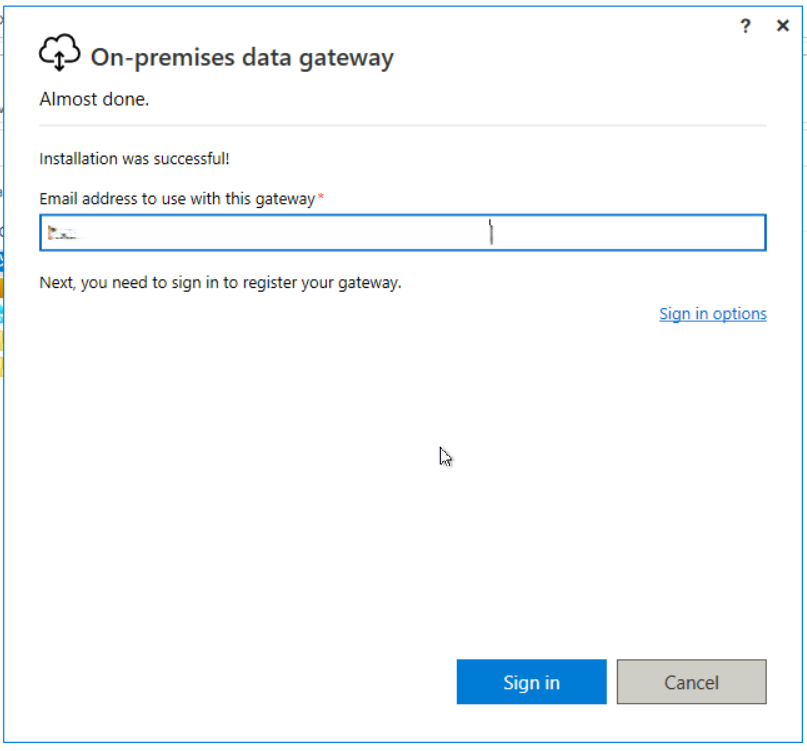
Task: Click the yellow background window sliver at left edge
Action: 1,290
